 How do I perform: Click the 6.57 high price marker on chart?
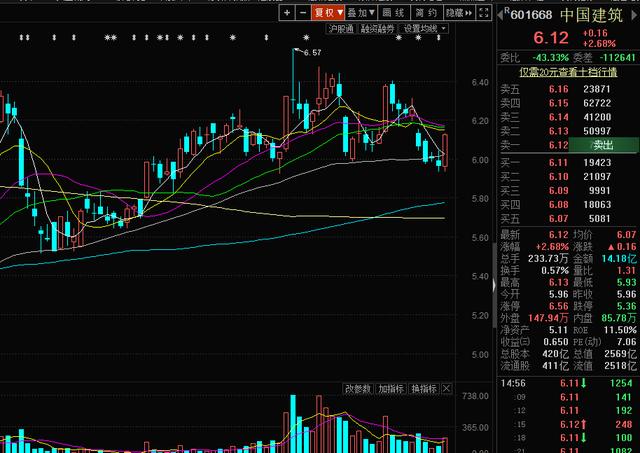tap(310, 52)
